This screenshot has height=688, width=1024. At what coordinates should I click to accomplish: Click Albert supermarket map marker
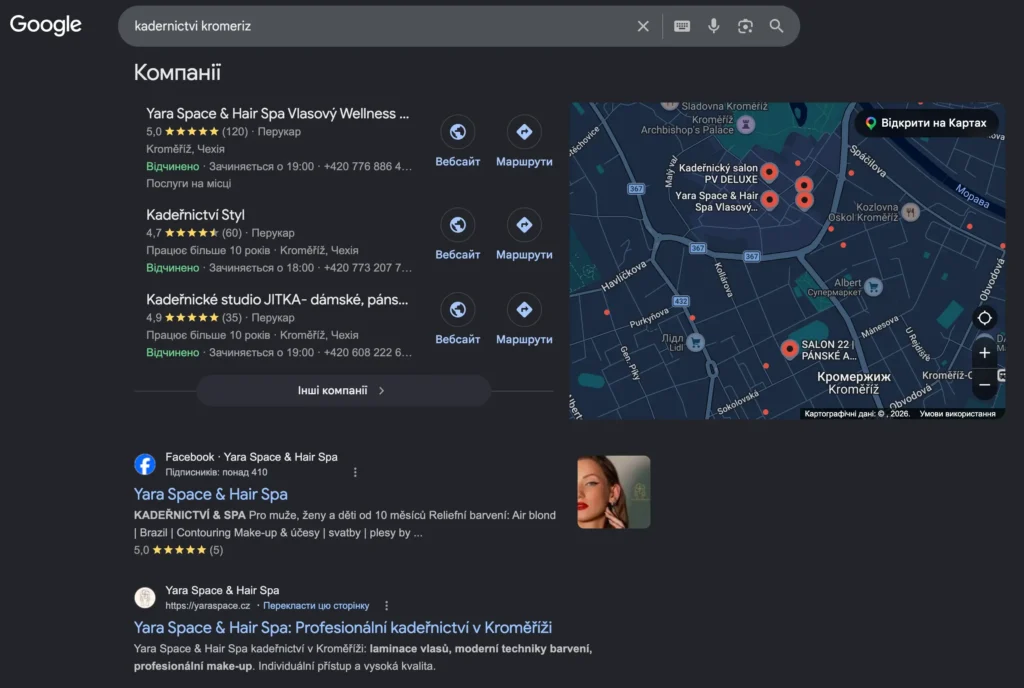tap(873, 287)
